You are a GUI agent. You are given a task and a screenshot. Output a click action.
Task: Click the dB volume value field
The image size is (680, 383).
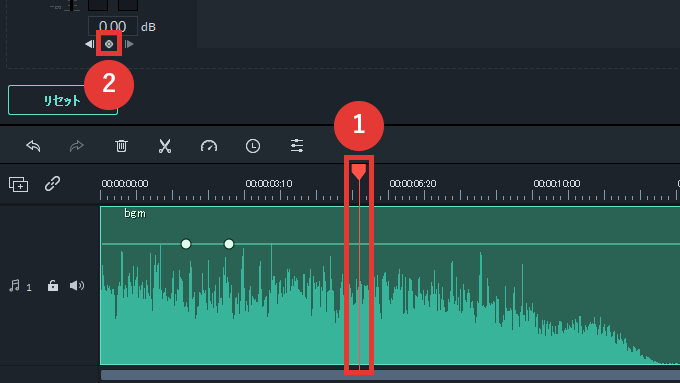tap(113, 26)
